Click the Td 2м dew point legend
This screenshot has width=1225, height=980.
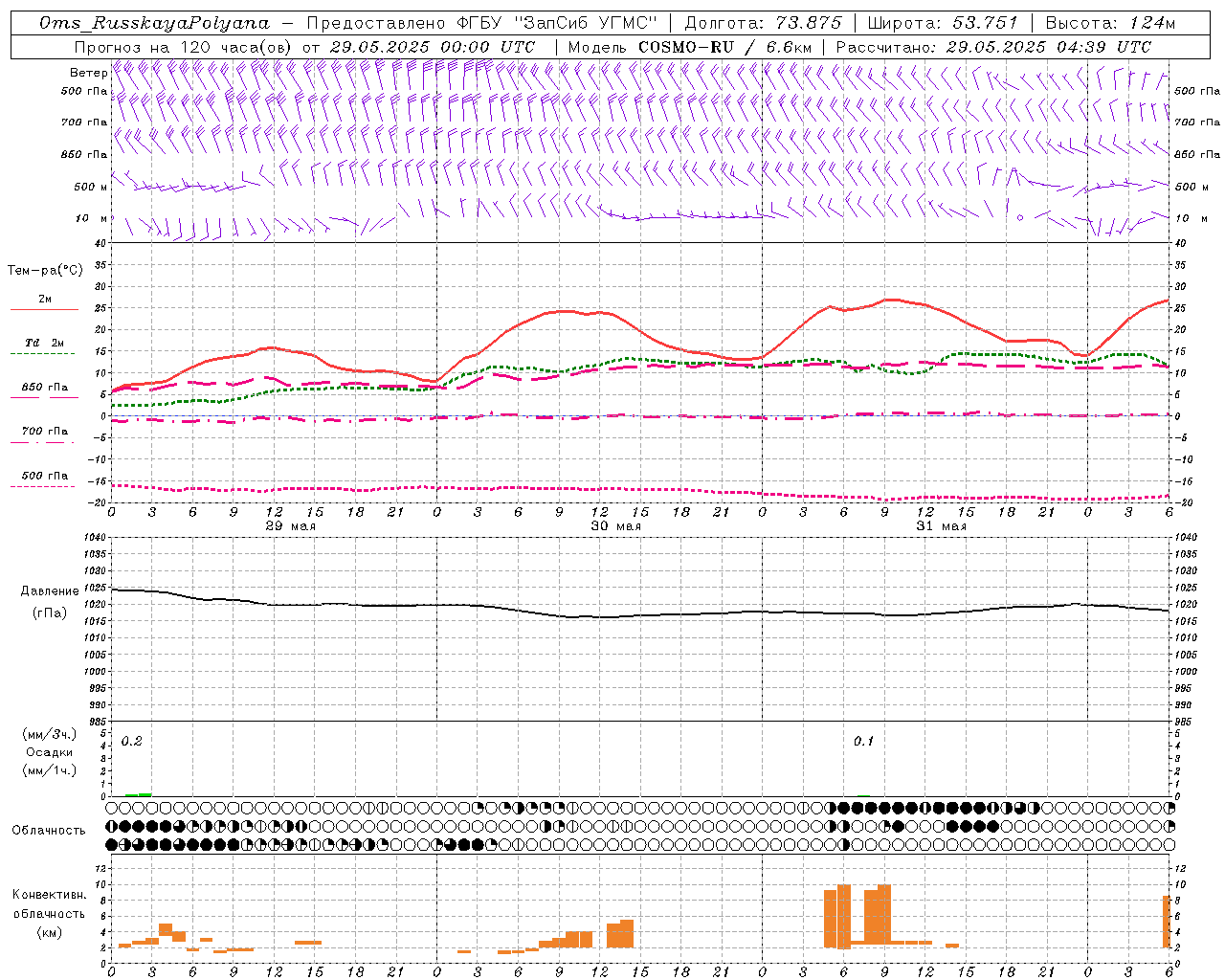click(44, 344)
